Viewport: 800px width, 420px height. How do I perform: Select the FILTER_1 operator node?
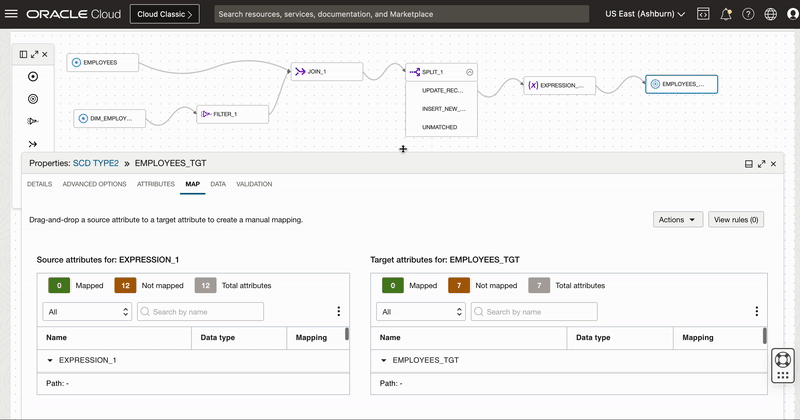click(x=233, y=114)
